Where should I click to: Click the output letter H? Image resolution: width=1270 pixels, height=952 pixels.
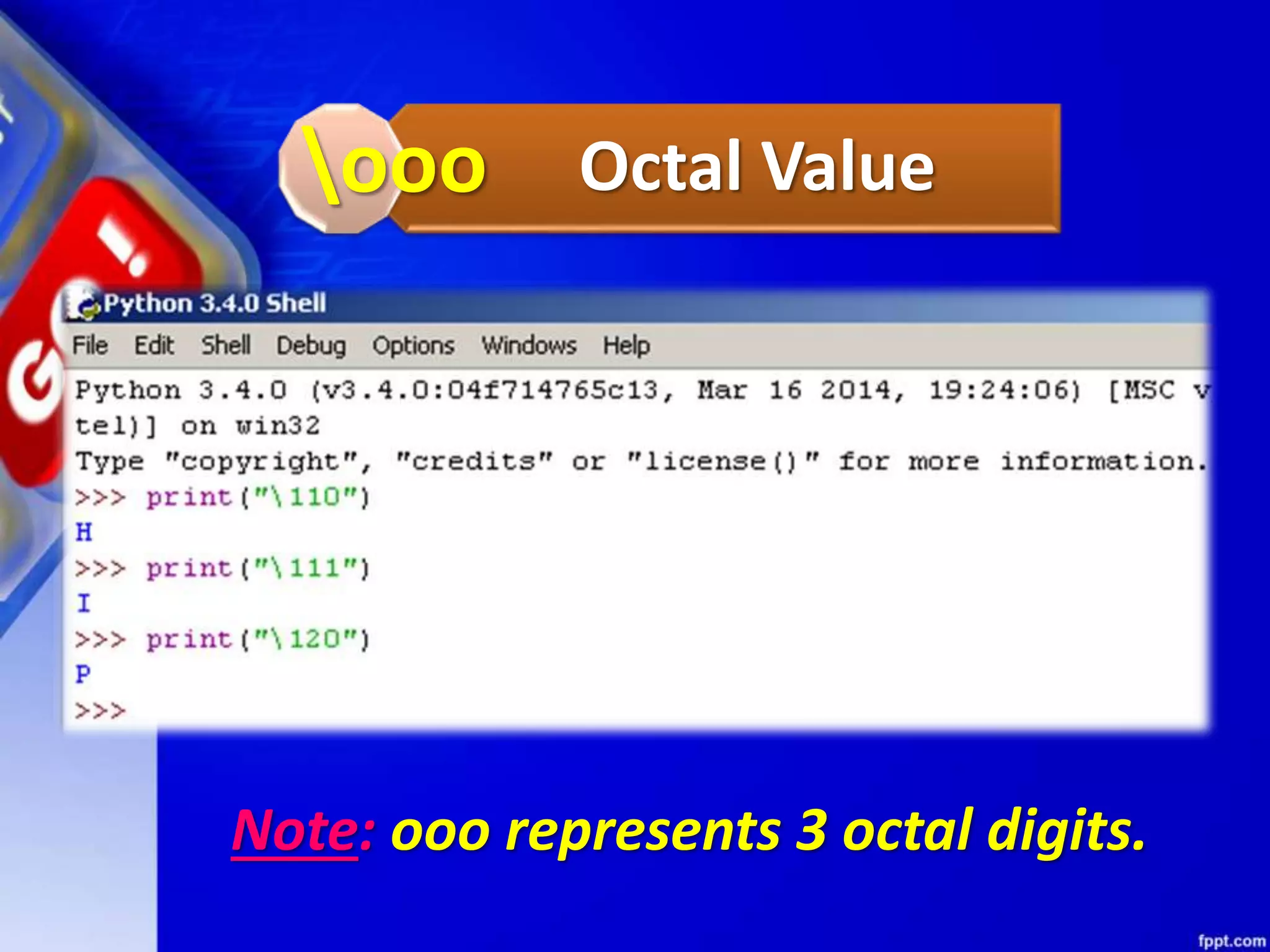[84, 532]
